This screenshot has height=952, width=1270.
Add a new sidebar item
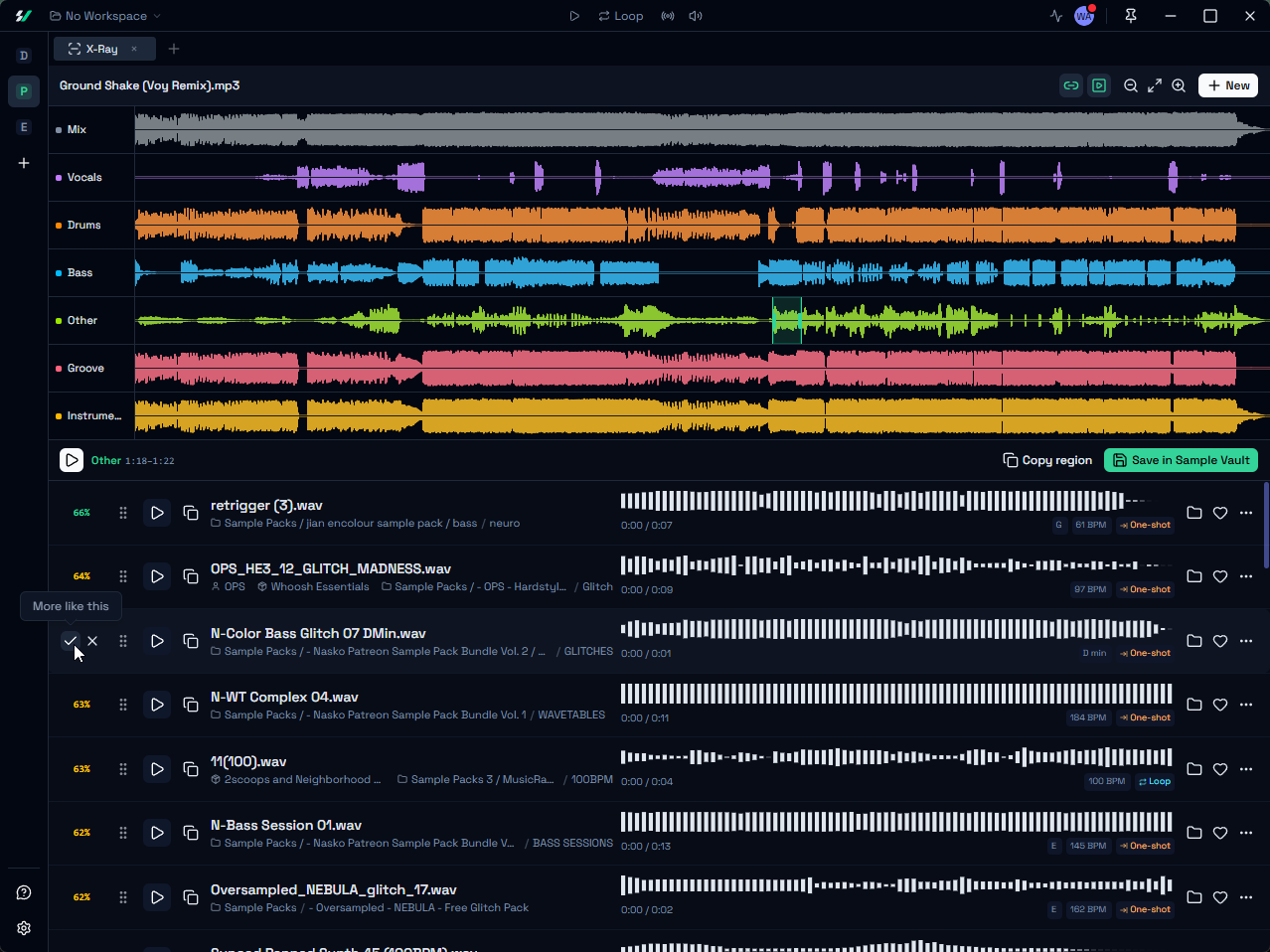click(x=24, y=163)
